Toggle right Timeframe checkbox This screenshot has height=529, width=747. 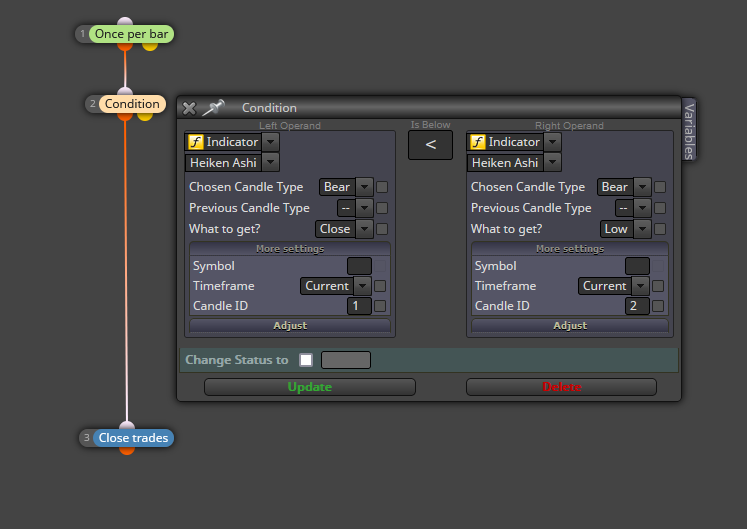click(x=658, y=286)
